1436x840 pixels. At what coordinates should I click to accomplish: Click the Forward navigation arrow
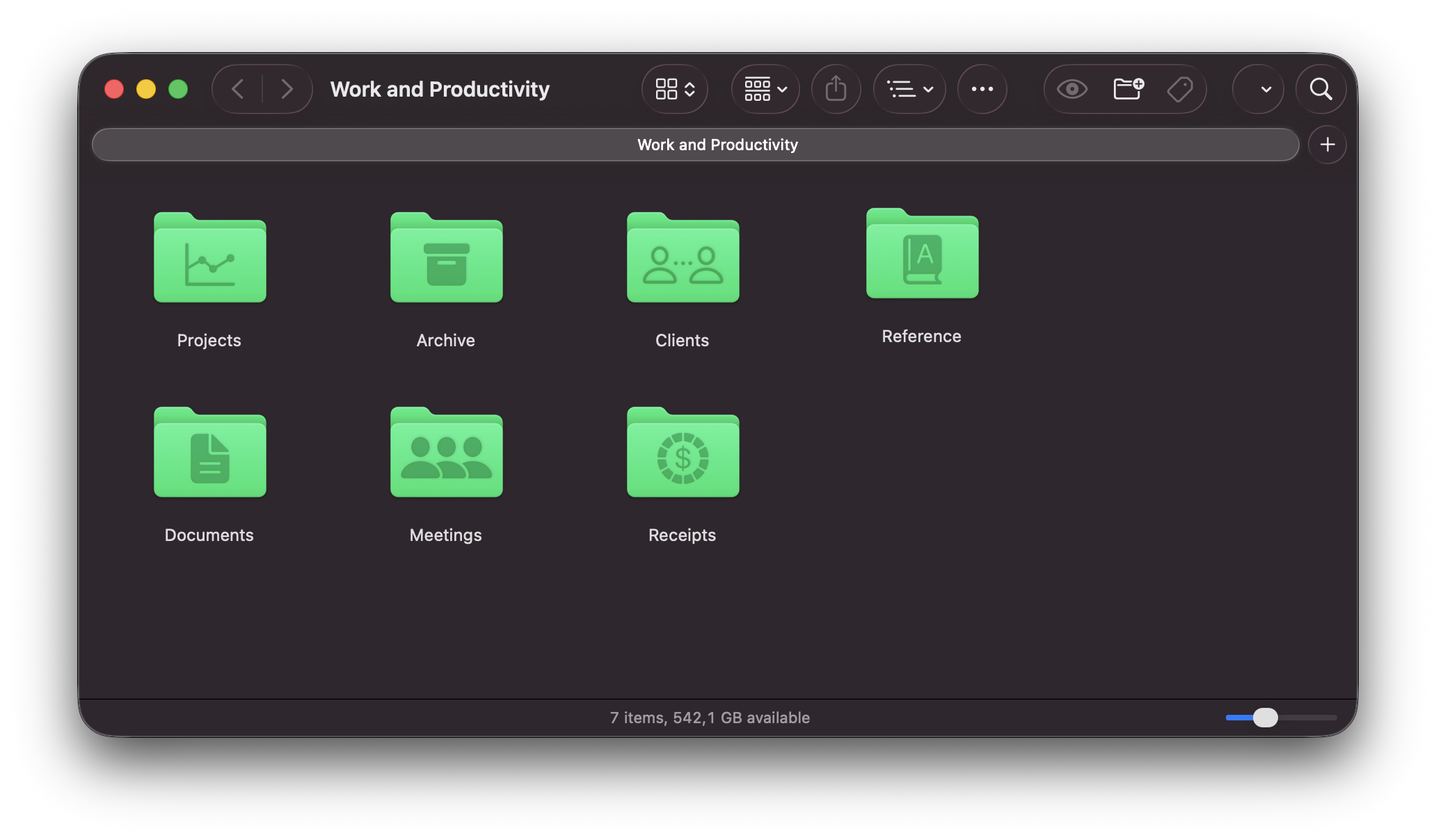click(x=287, y=89)
